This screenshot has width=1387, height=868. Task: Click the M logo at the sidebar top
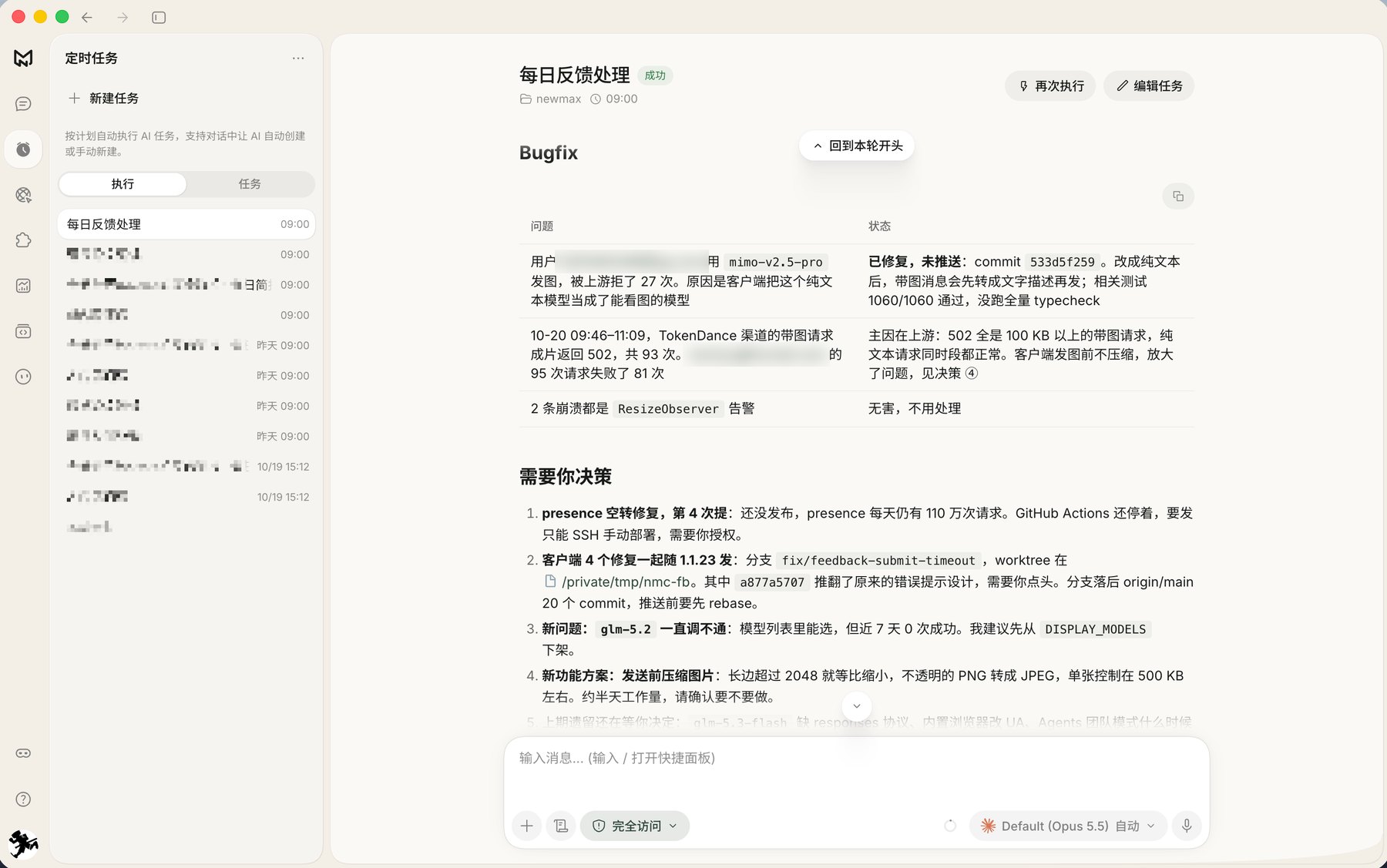tap(23, 58)
